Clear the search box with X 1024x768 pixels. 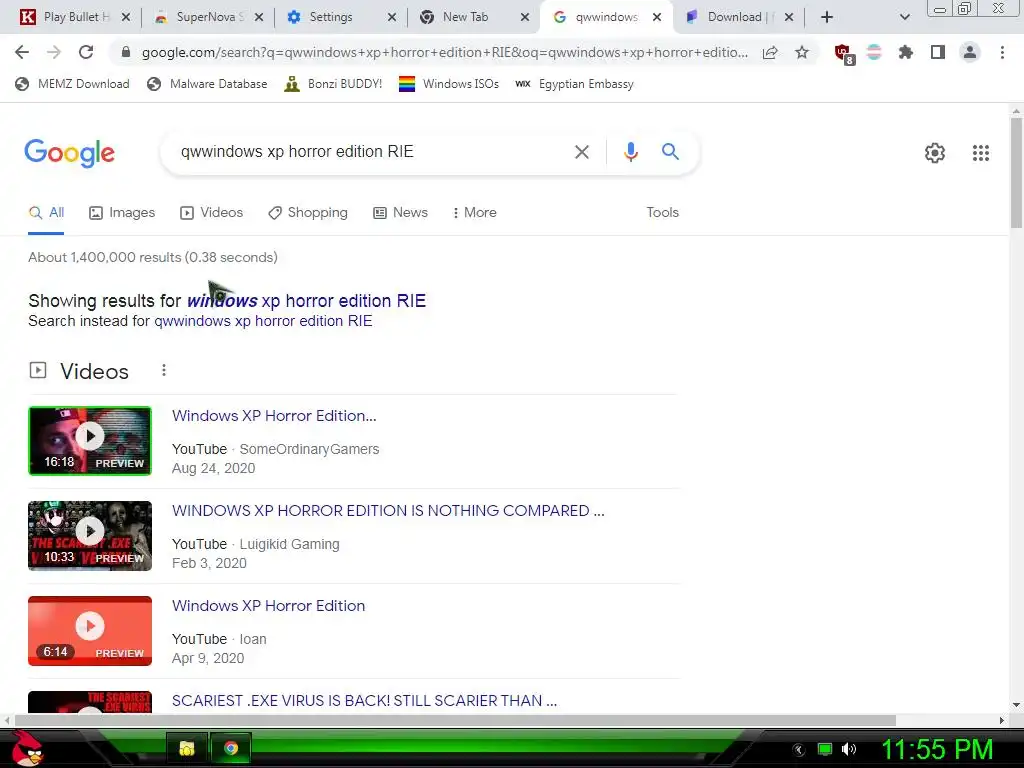point(581,152)
